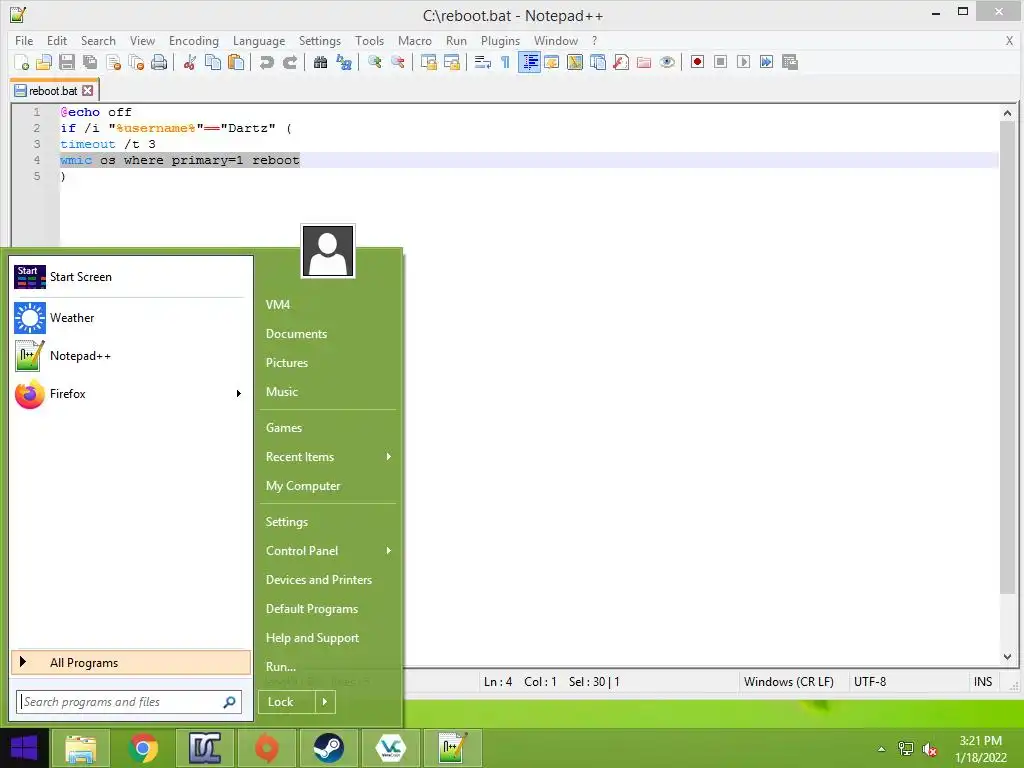Open the Encoding menu
The height and width of the screenshot is (768, 1024).
click(193, 40)
